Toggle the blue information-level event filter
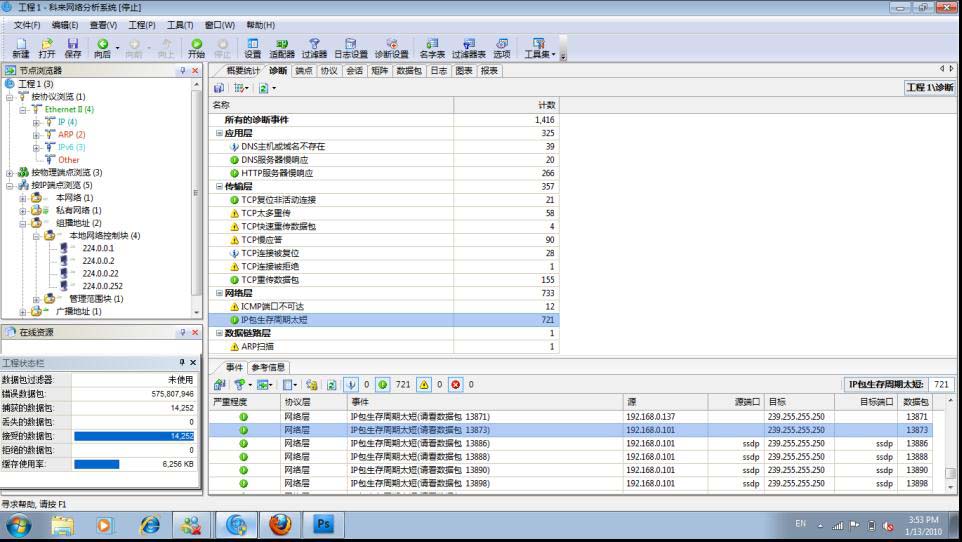This screenshot has height=542, width=962. coord(351,385)
